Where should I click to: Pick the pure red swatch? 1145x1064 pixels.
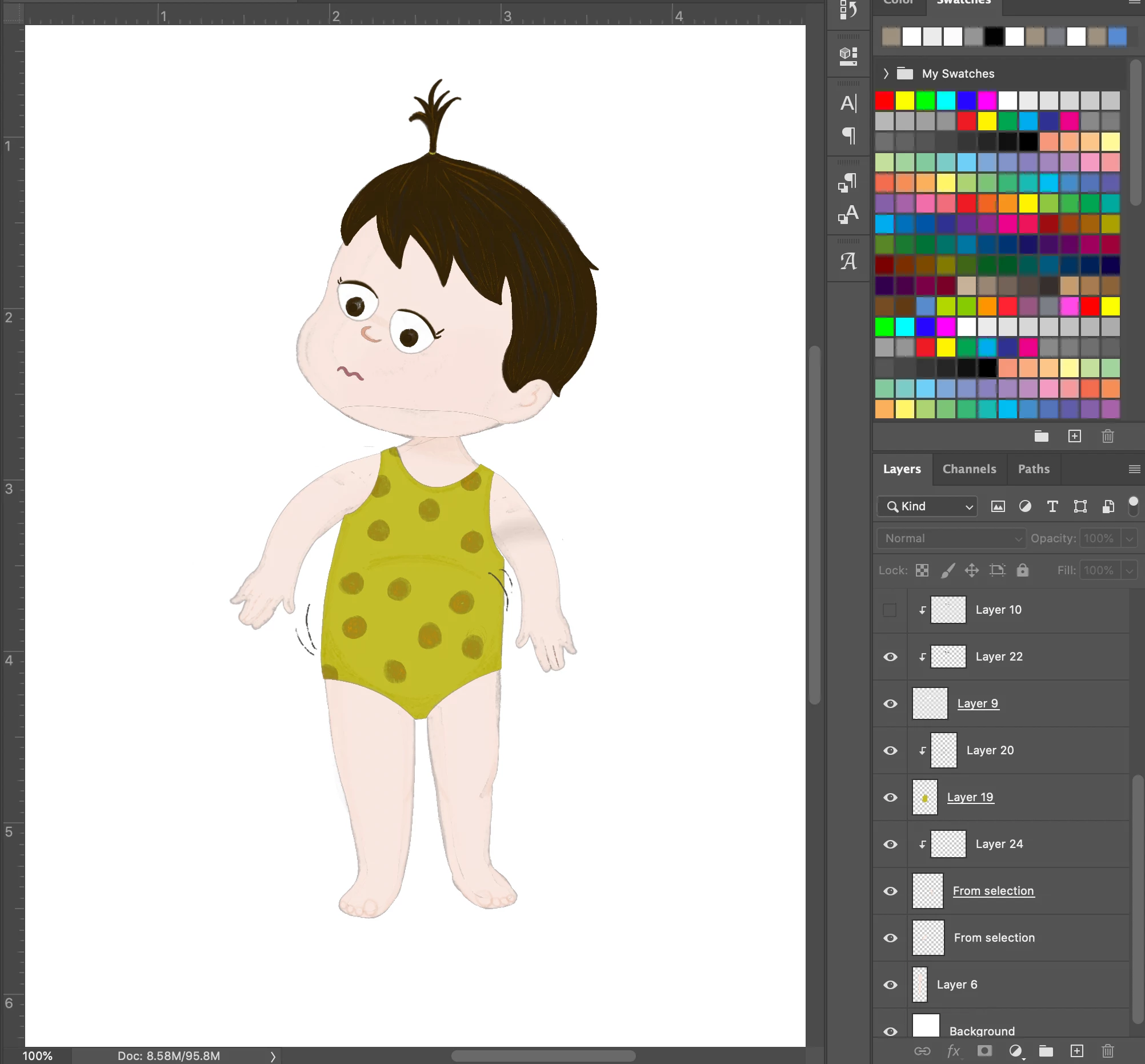pyautogui.click(x=884, y=101)
